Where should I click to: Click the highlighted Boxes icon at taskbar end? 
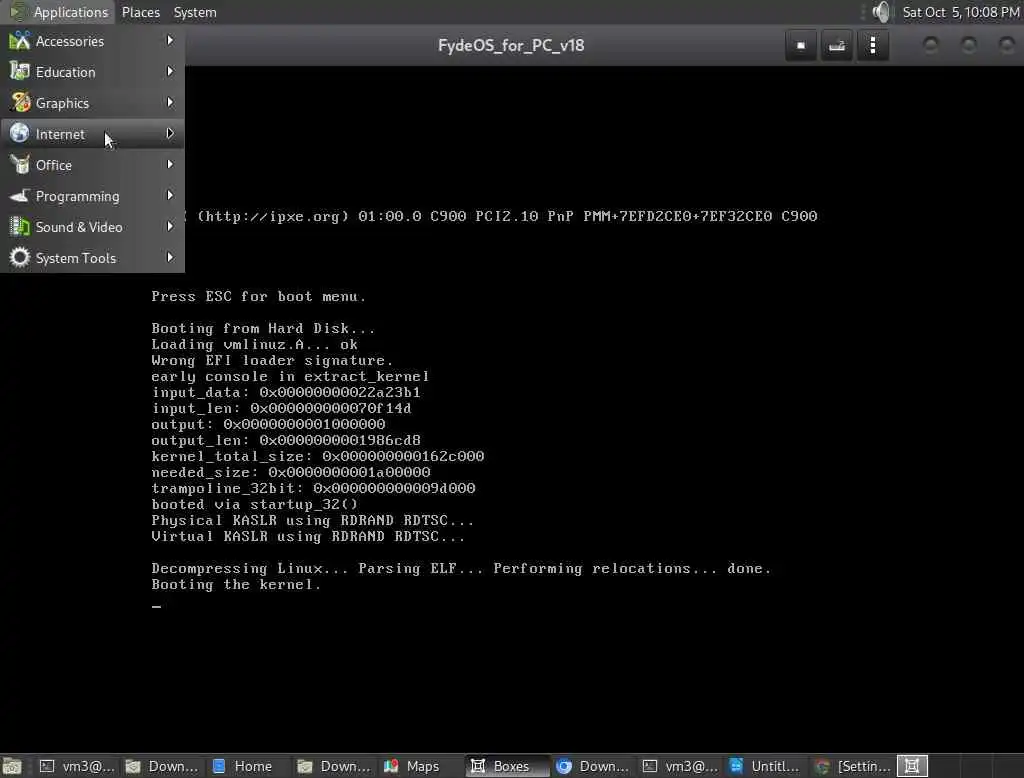pos(912,766)
